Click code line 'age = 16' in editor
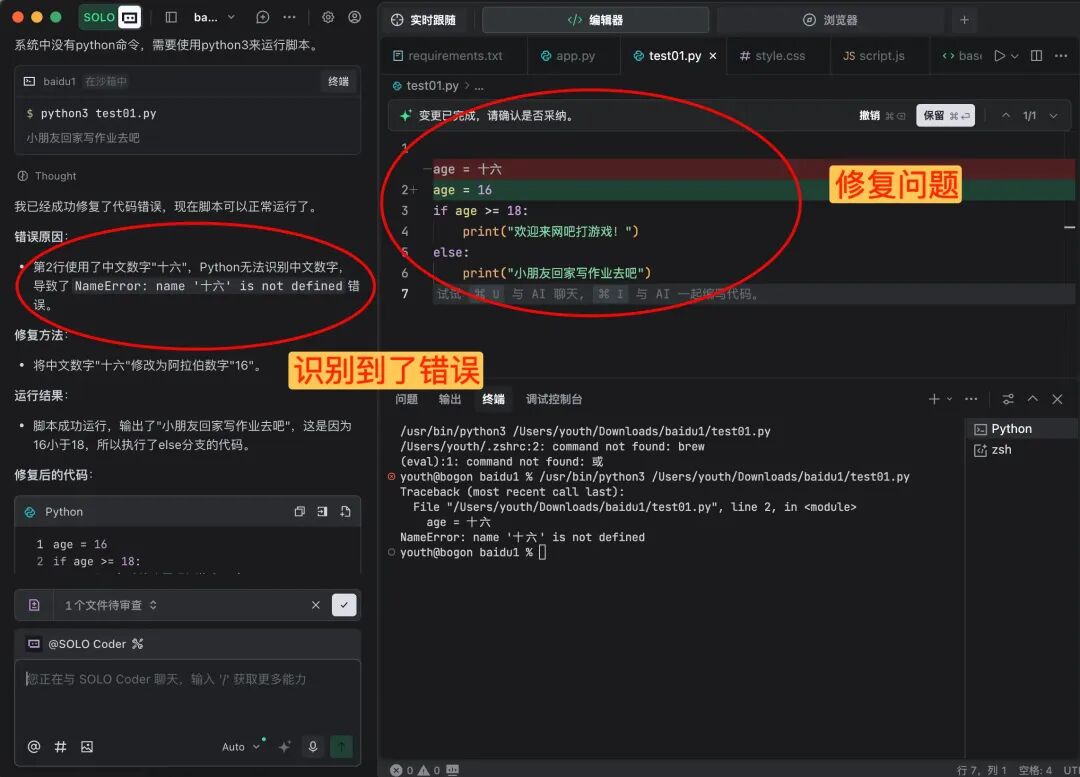The height and width of the screenshot is (777, 1080). (x=462, y=190)
